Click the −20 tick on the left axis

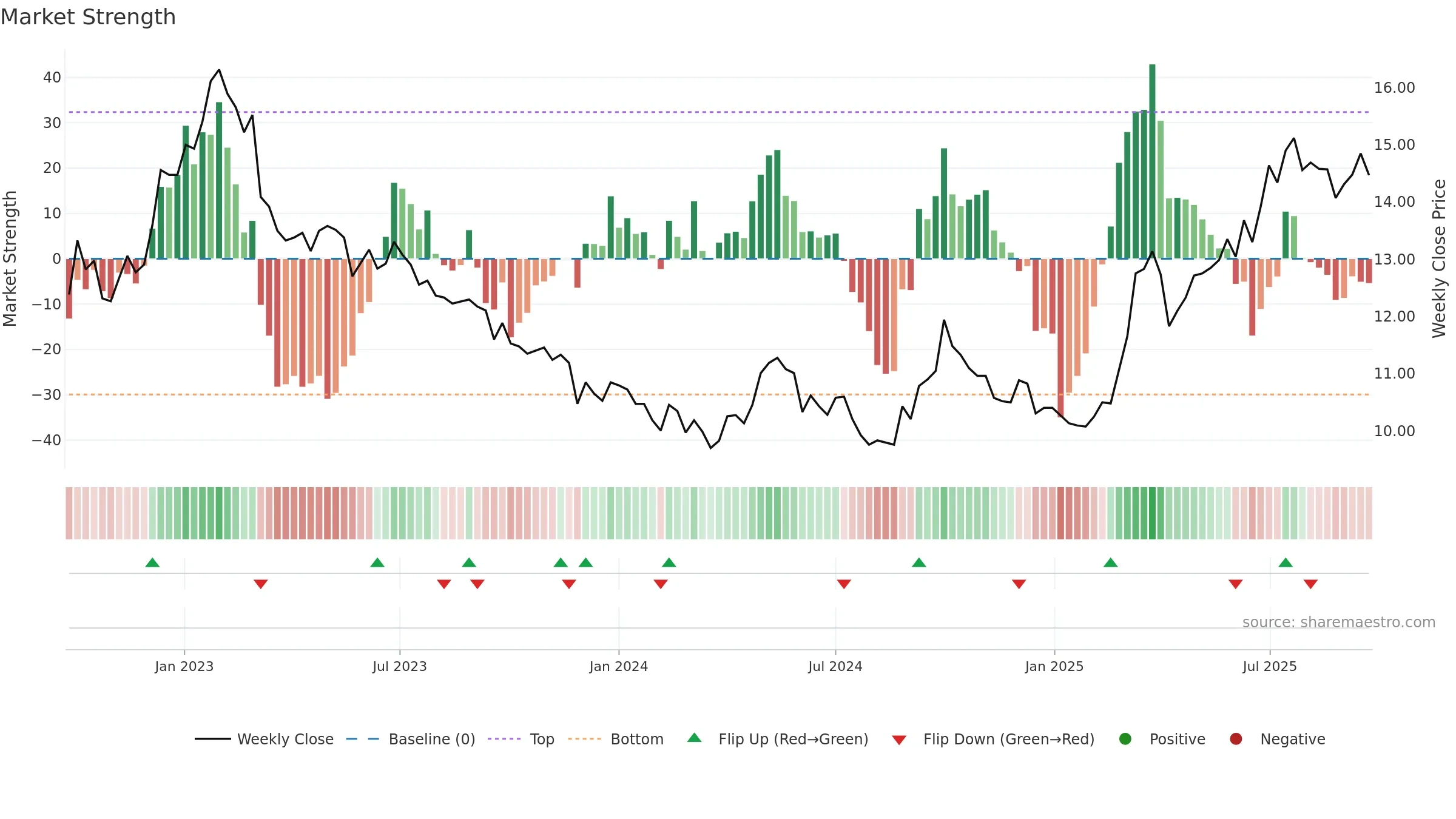pyautogui.click(x=47, y=349)
